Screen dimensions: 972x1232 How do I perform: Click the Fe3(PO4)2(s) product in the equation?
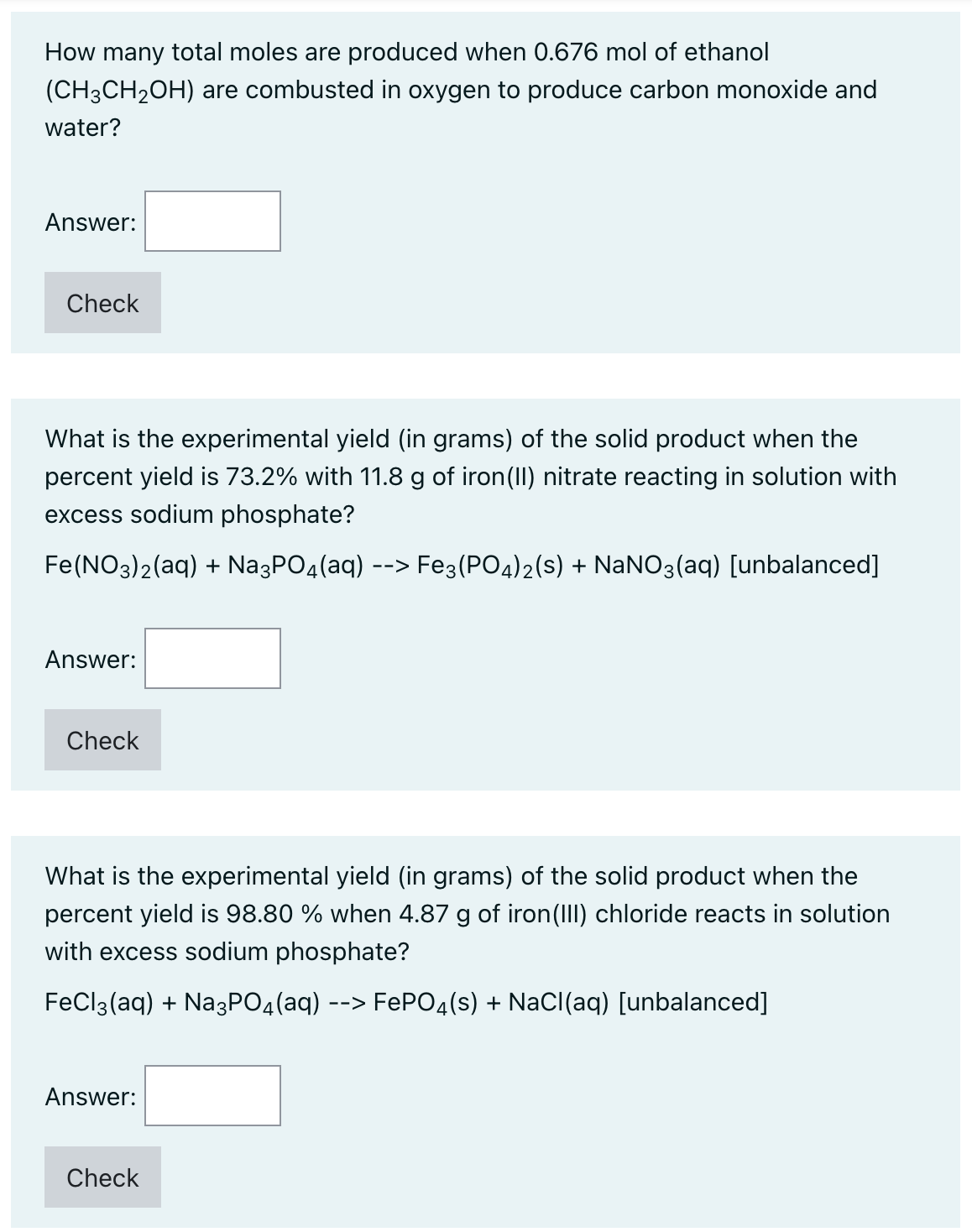coord(490,566)
